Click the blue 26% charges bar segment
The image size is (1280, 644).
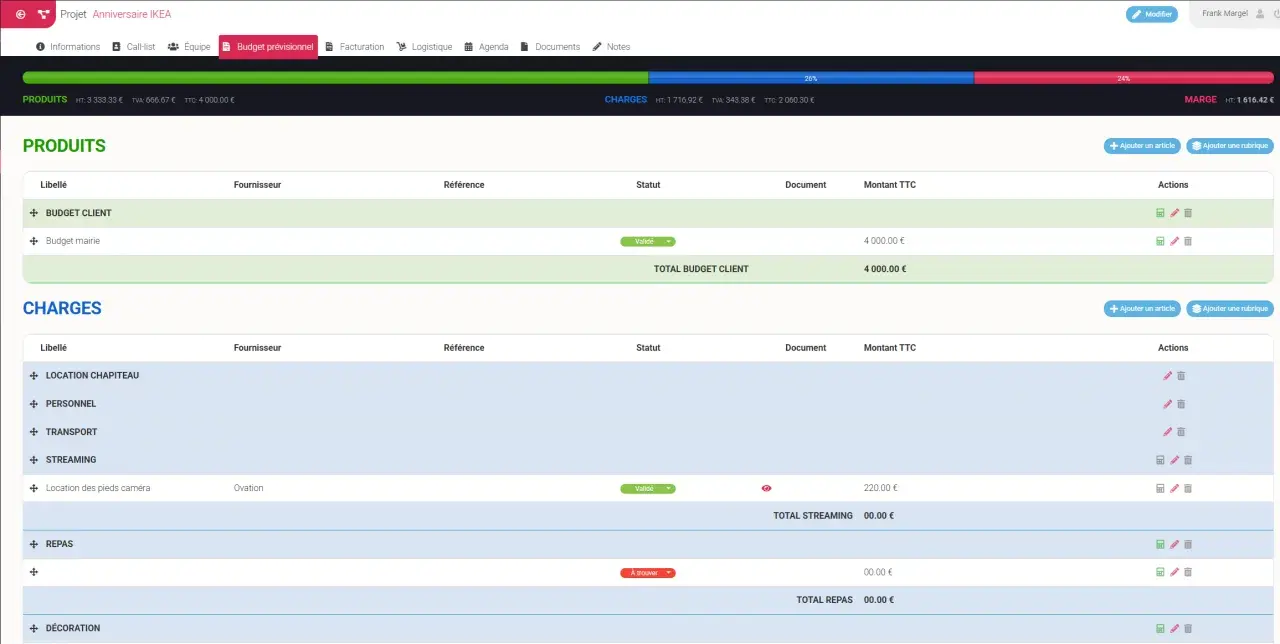(x=811, y=77)
